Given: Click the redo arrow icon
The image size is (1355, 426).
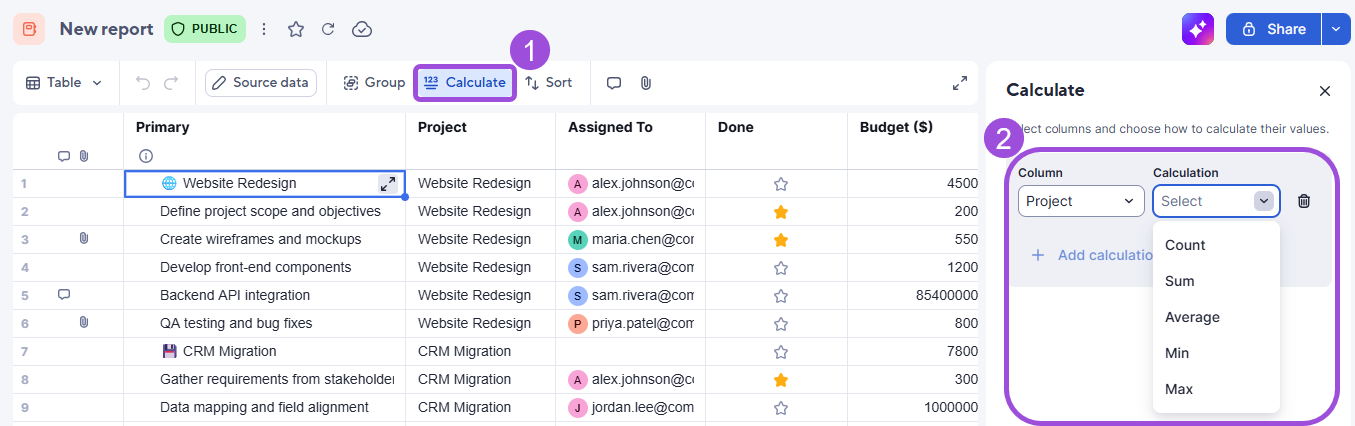Looking at the screenshot, I should tap(171, 83).
